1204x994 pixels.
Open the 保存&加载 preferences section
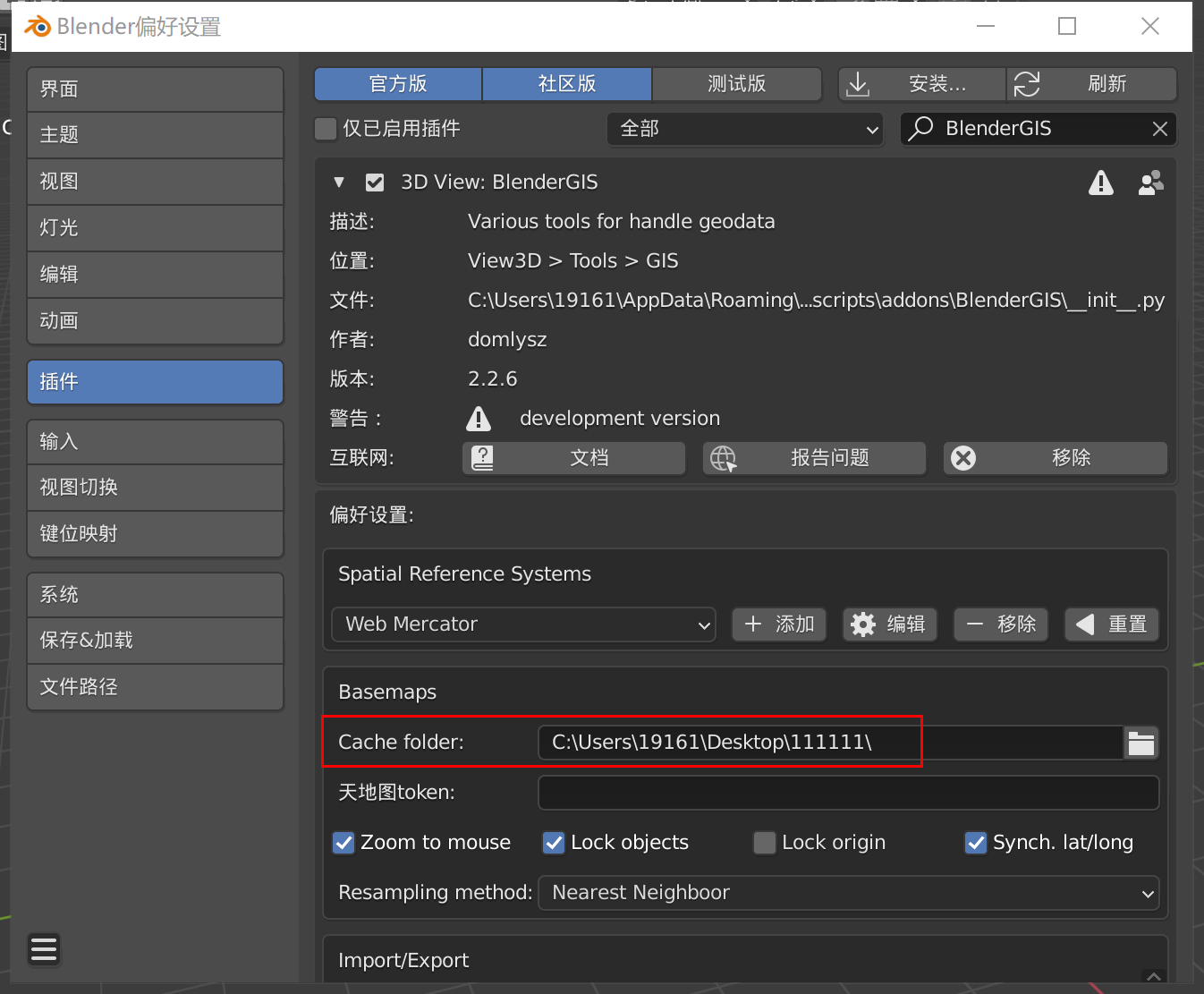[x=156, y=641]
